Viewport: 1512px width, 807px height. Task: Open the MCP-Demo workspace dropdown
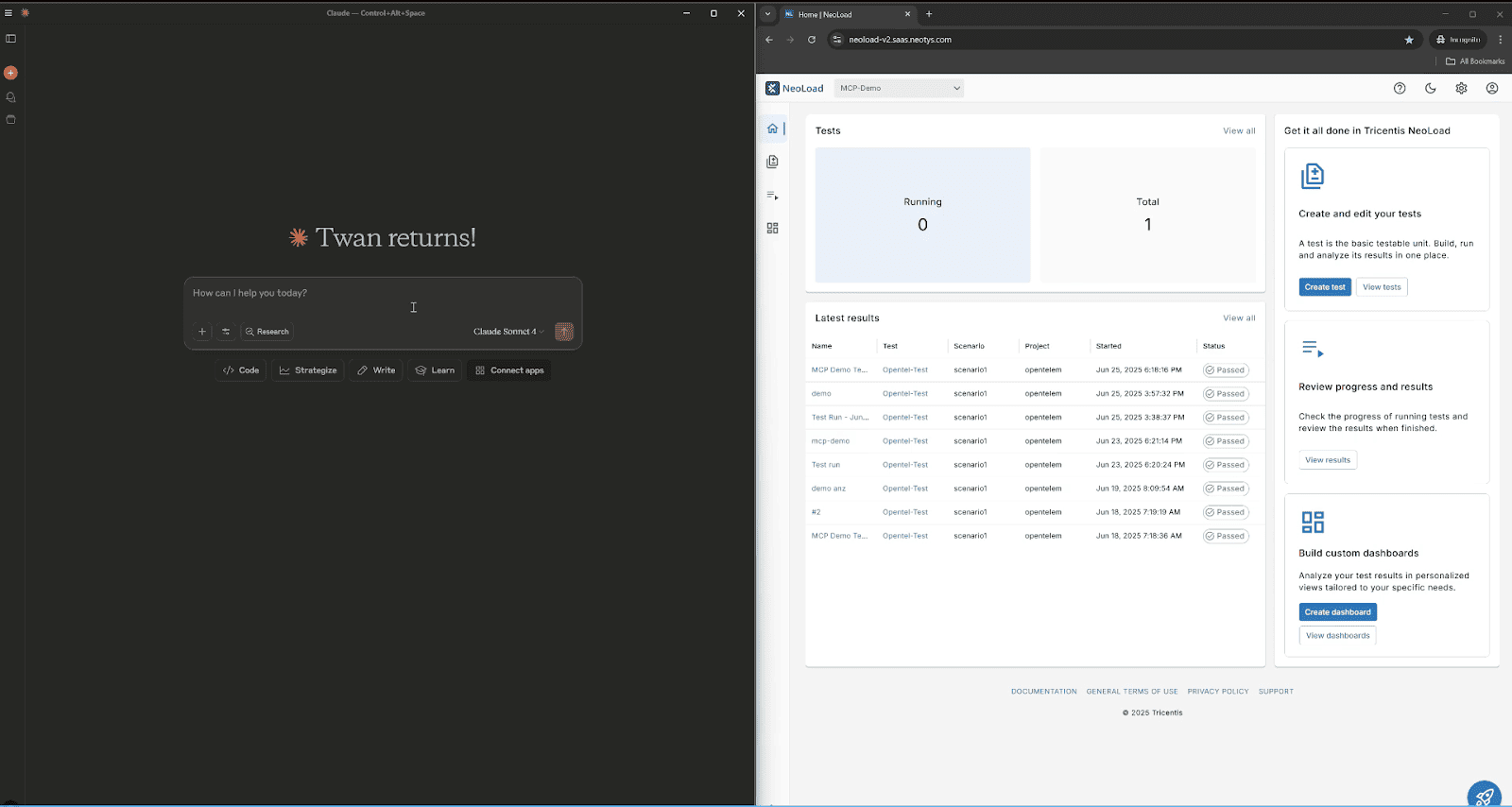pos(900,88)
